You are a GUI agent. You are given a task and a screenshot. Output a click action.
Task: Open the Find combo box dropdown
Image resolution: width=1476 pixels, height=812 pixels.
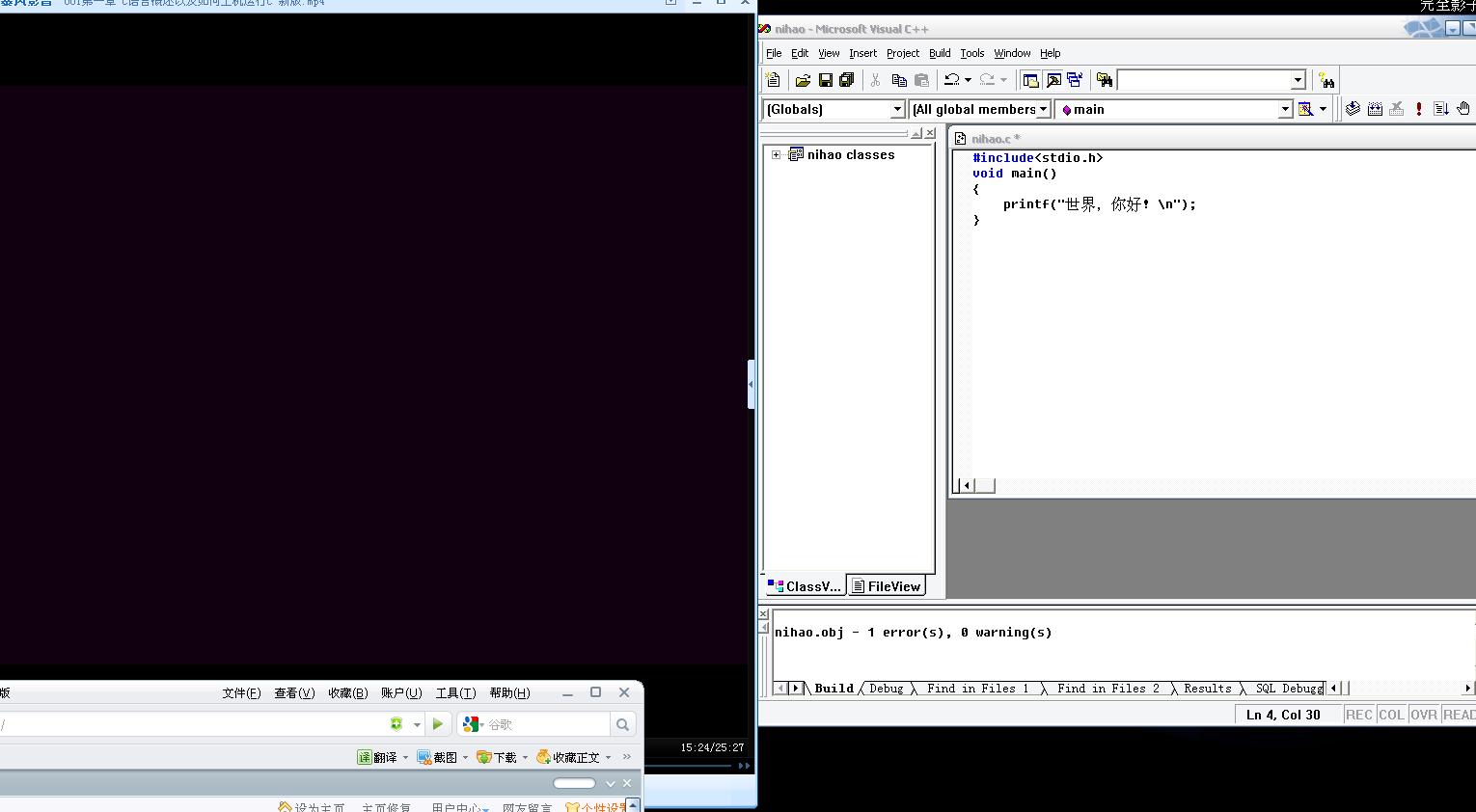(x=1298, y=80)
